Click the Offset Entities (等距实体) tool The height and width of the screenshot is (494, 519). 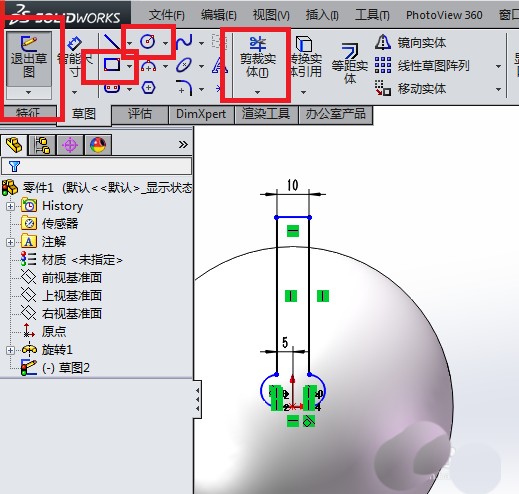350,63
